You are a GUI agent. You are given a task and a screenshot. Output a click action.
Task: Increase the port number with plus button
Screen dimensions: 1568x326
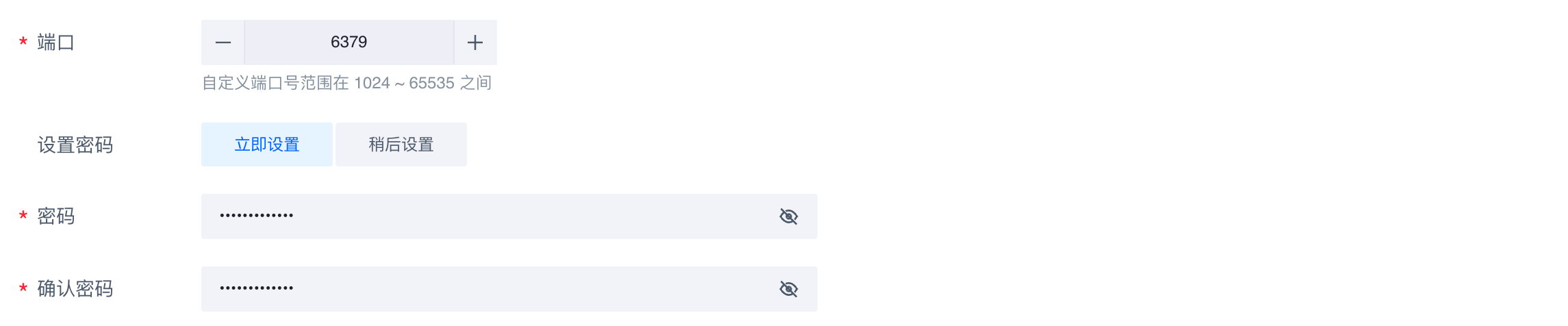pos(475,42)
